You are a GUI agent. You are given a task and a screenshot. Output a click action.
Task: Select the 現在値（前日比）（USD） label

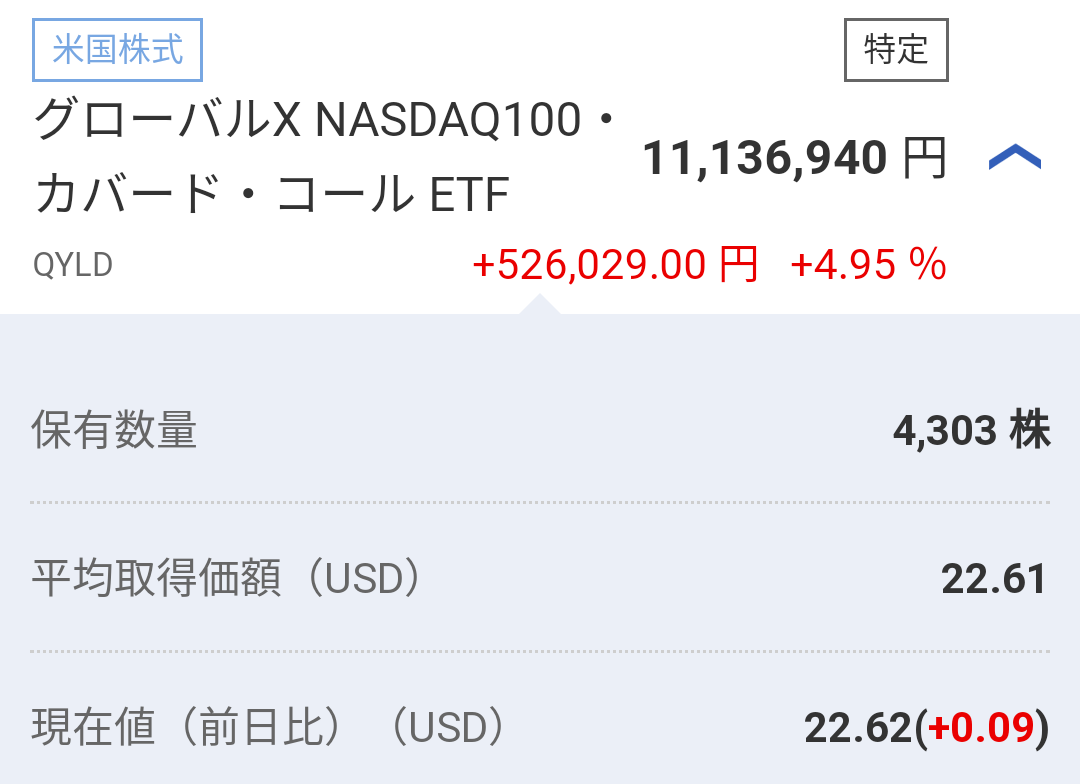268,728
